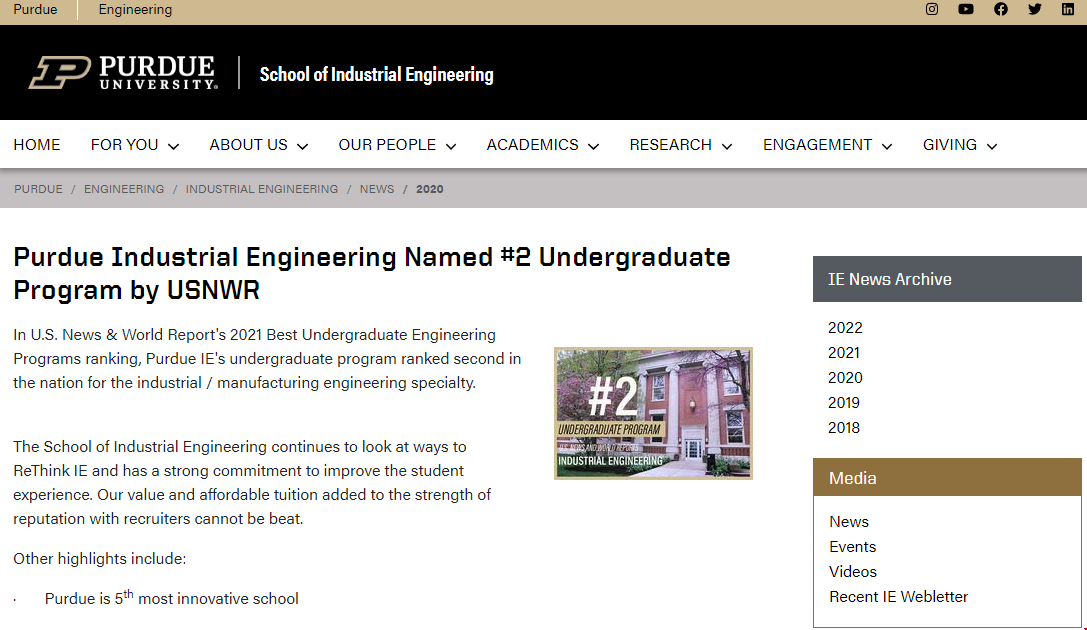The height and width of the screenshot is (630, 1087).
Task: Go to the HOME nav item
Action: tap(37, 145)
